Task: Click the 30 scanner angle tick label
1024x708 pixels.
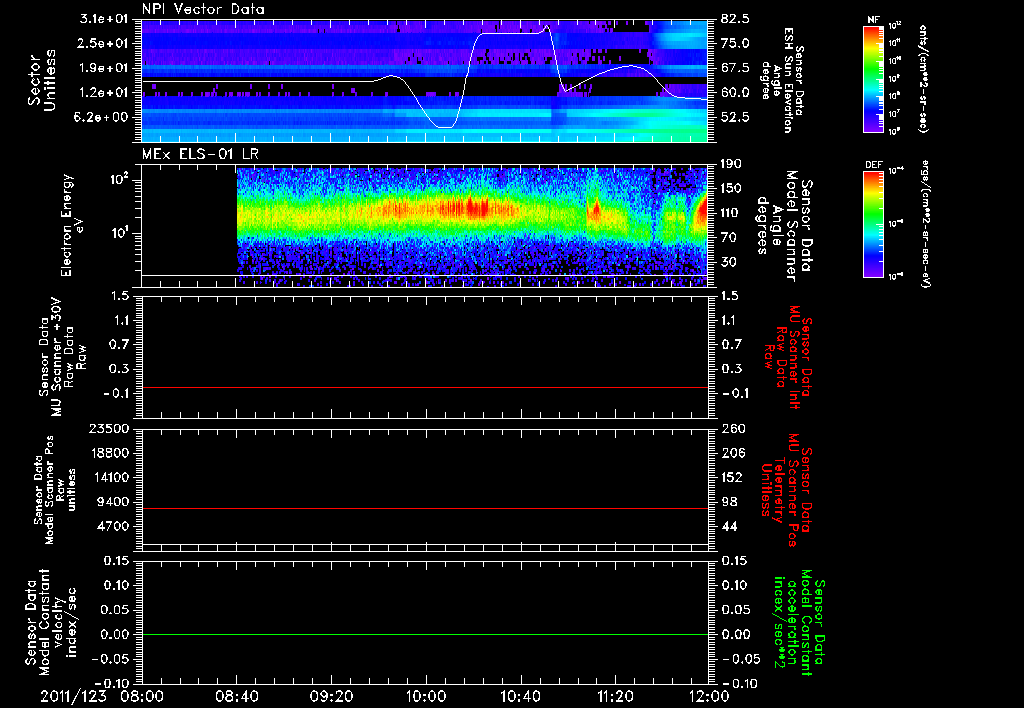Action: pyautogui.click(x=729, y=263)
